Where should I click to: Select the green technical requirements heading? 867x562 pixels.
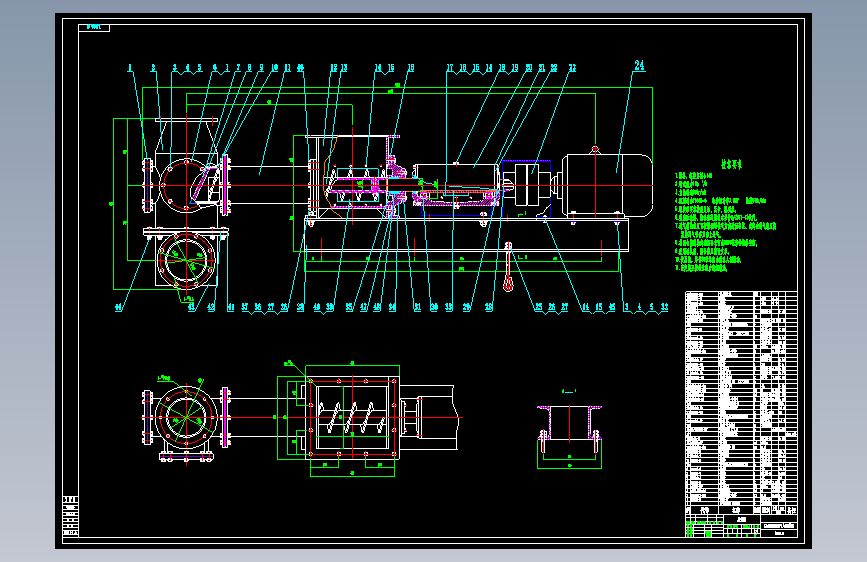coord(731,164)
